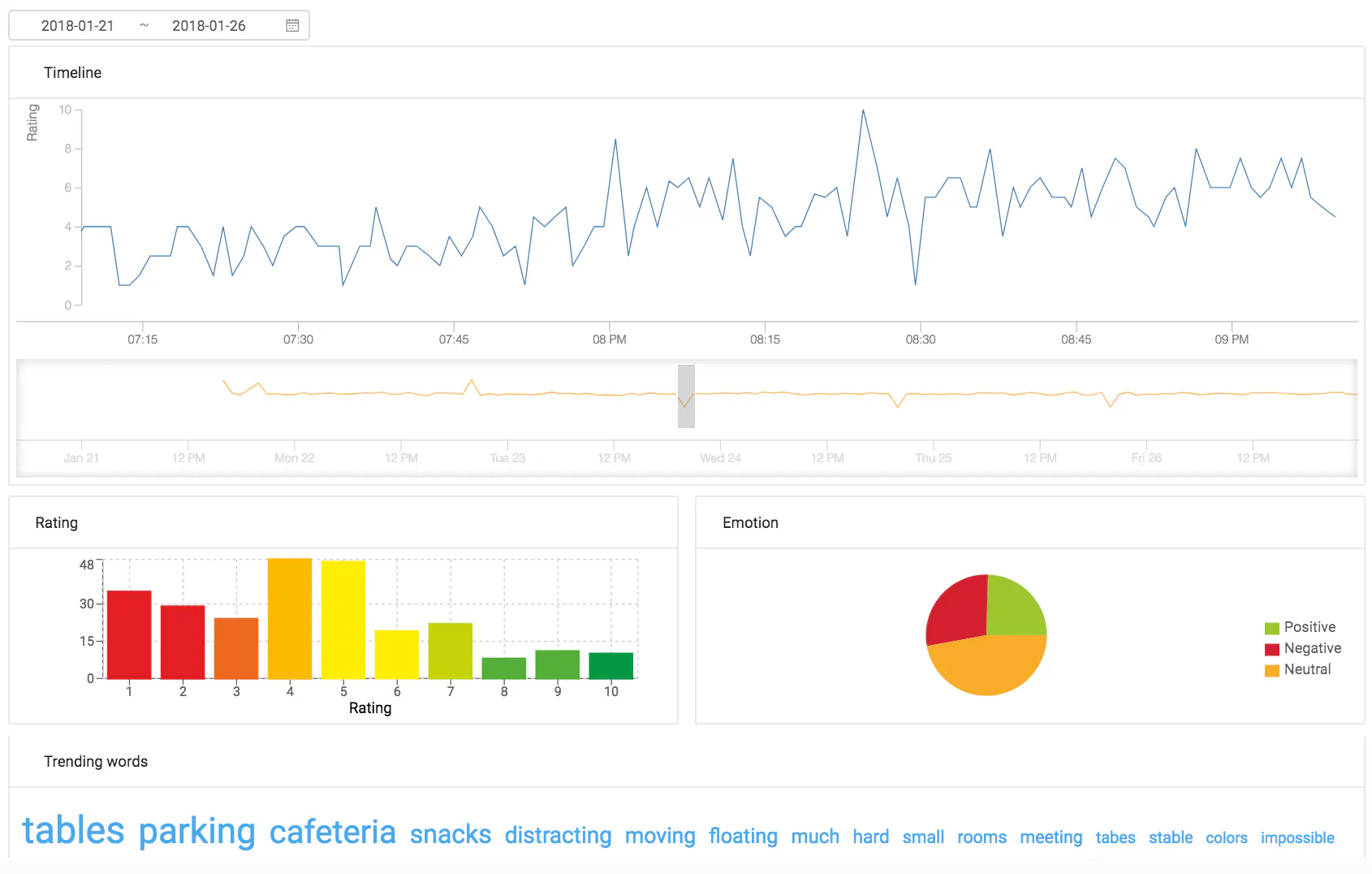
Task: Click the rating 2 red bar
Action: coord(183,642)
